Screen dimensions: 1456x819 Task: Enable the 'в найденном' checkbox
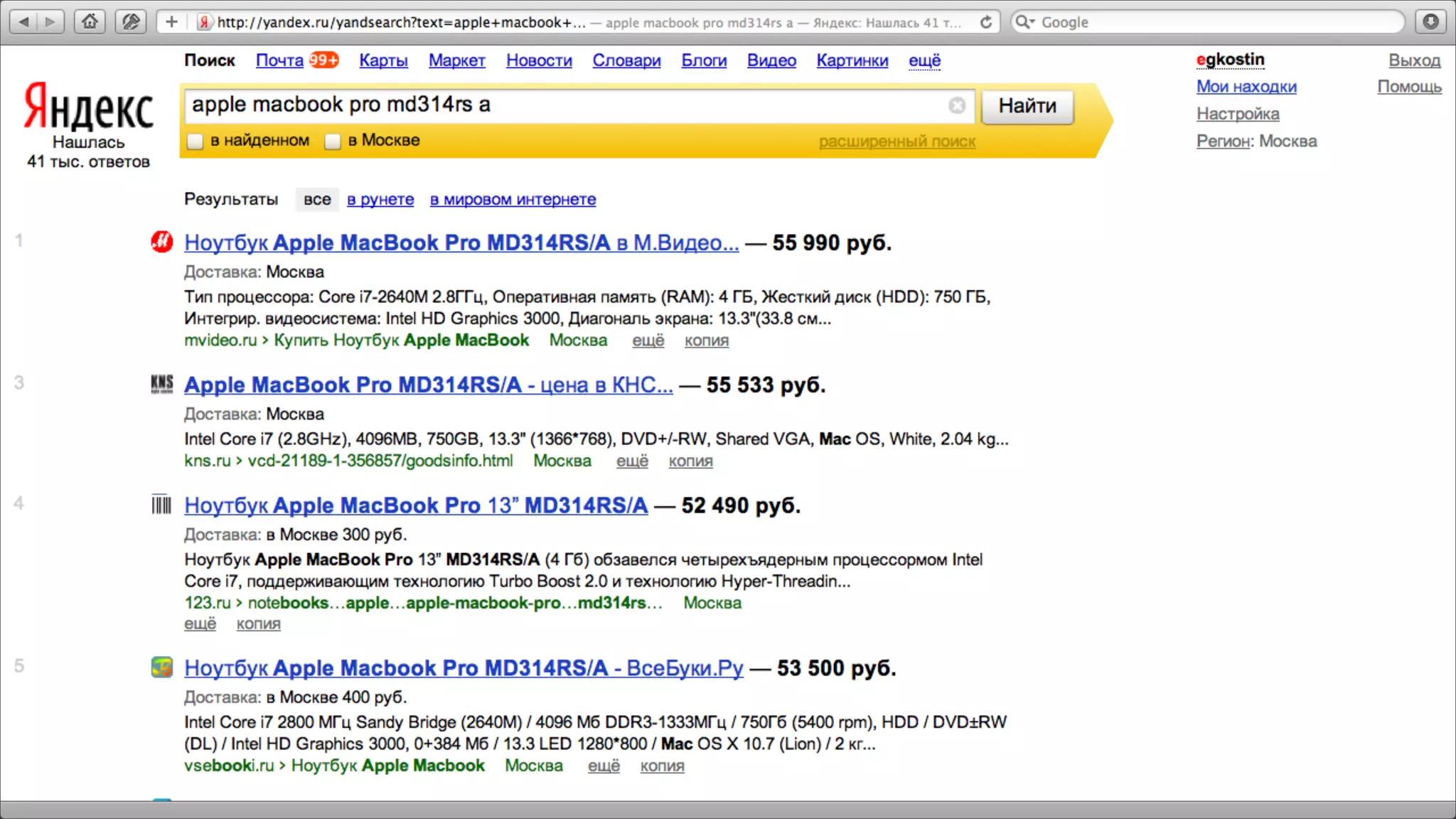[195, 141]
